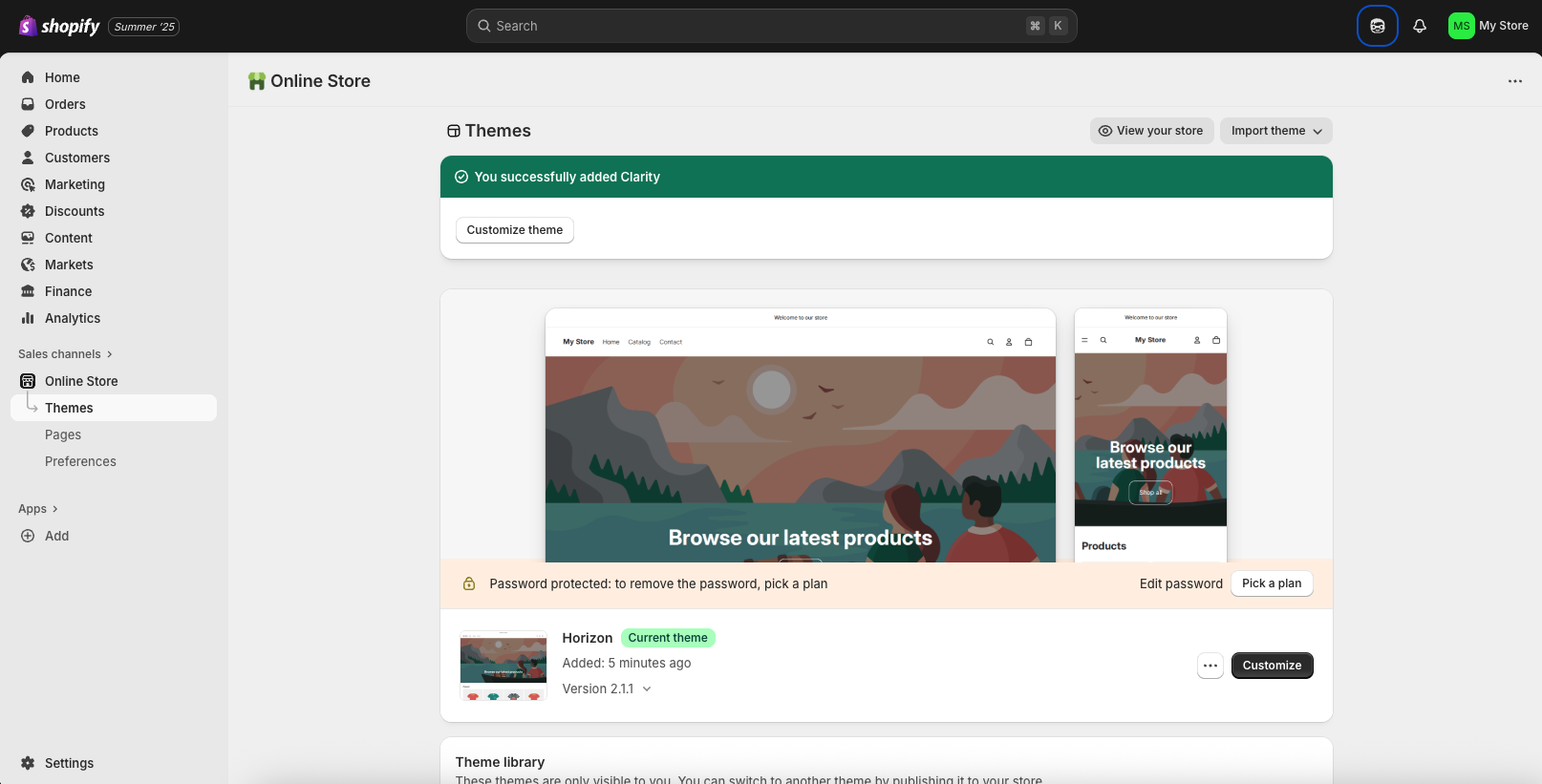Click the Theme library heading
Viewport: 1542px width, 784px height.
coord(500,762)
